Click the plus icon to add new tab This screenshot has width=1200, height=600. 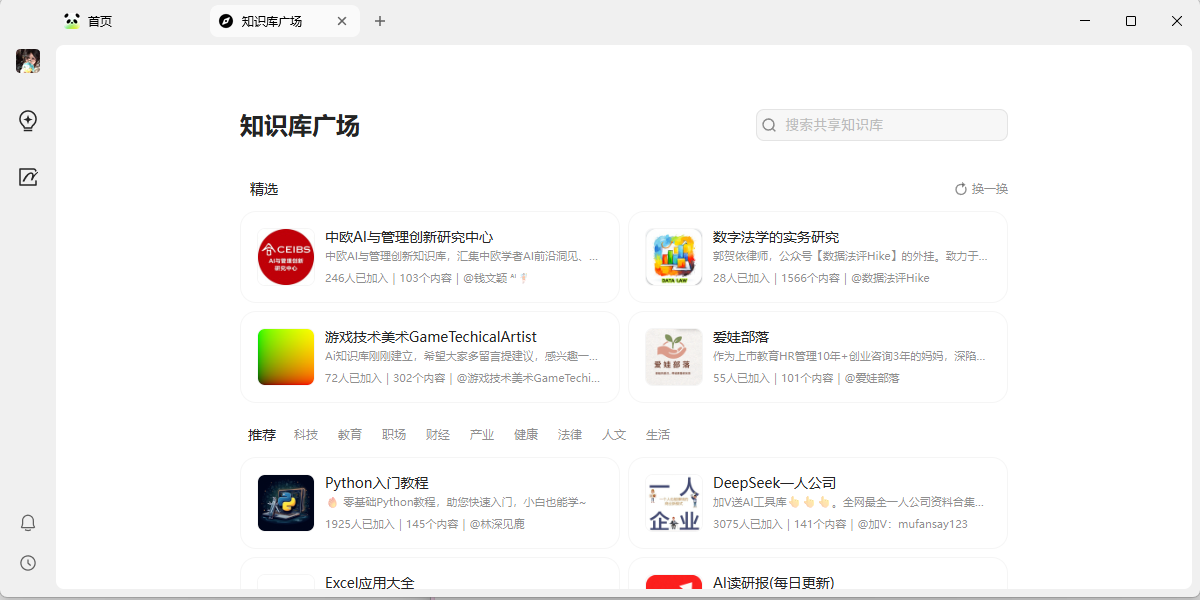click(380, 21)
